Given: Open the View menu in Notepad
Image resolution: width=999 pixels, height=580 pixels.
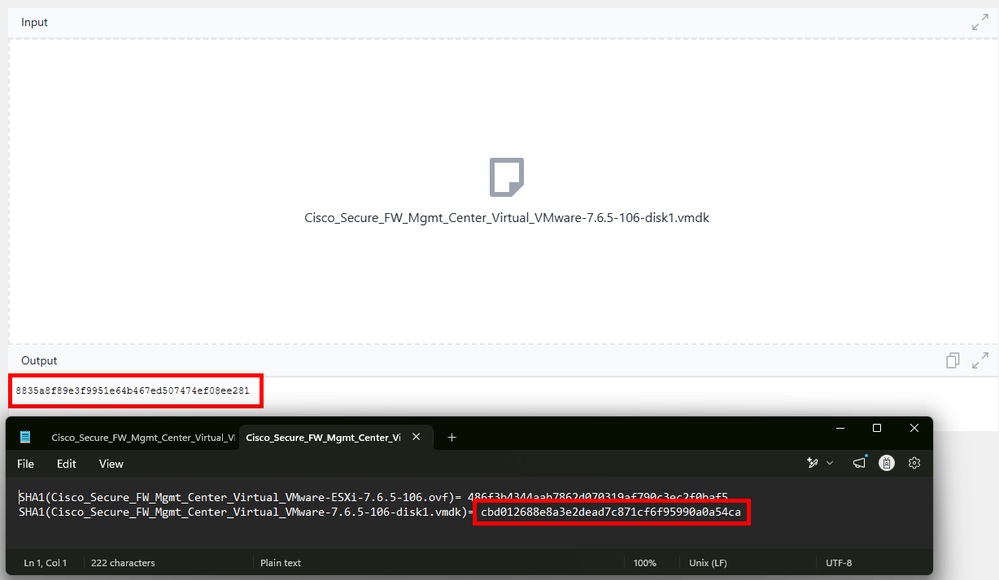Looking at the screenshot, I should [x=111, y=464].
